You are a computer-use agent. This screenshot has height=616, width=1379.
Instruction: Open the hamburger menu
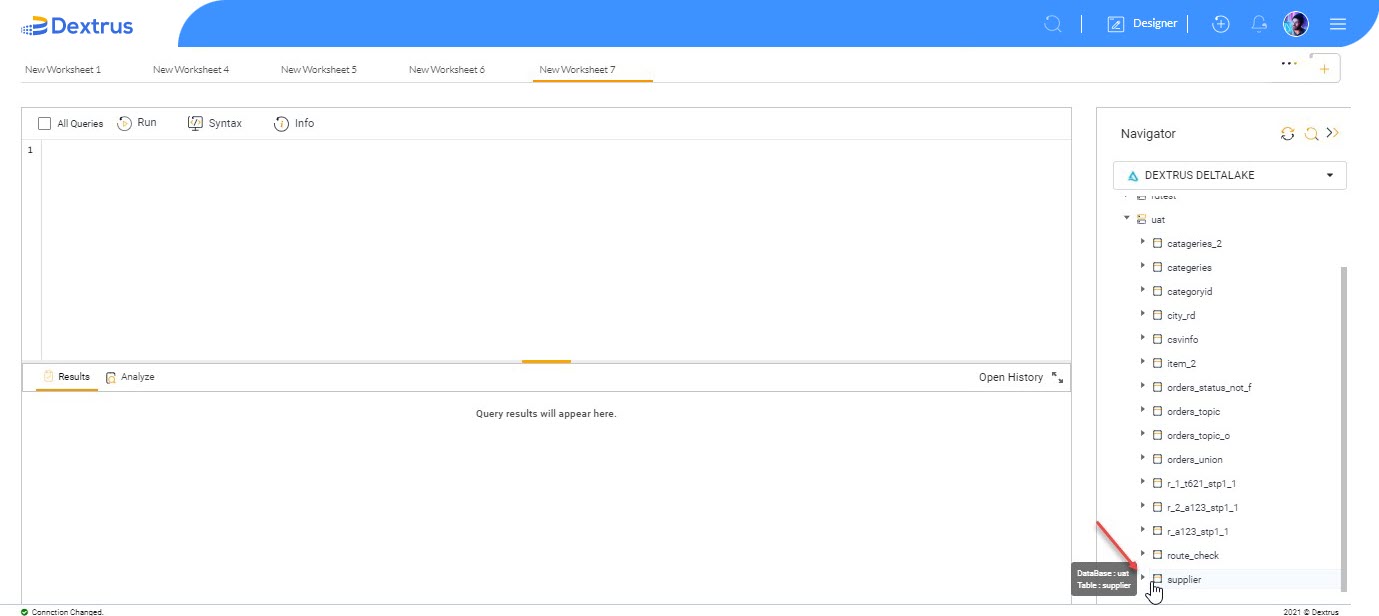click(1338, 24)
